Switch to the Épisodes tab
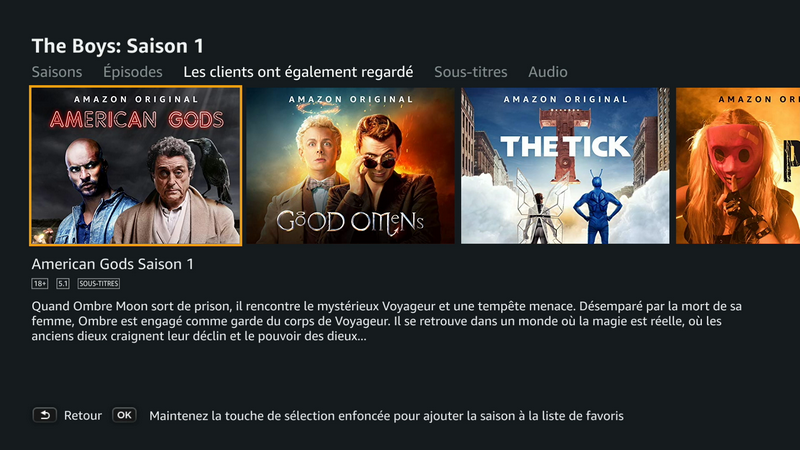The height and width of the screenshot is (450, 800). (x=133, y=72)
